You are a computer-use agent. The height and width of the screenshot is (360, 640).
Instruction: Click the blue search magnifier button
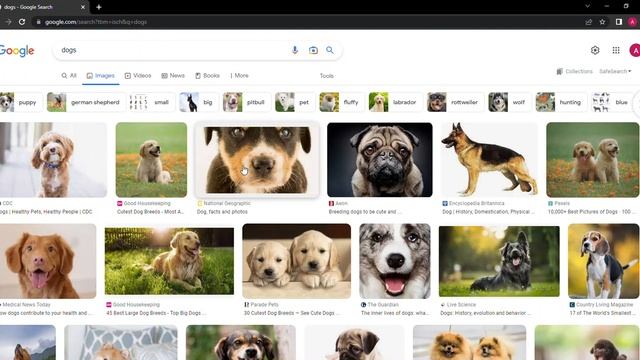click(x=330, y=50)
